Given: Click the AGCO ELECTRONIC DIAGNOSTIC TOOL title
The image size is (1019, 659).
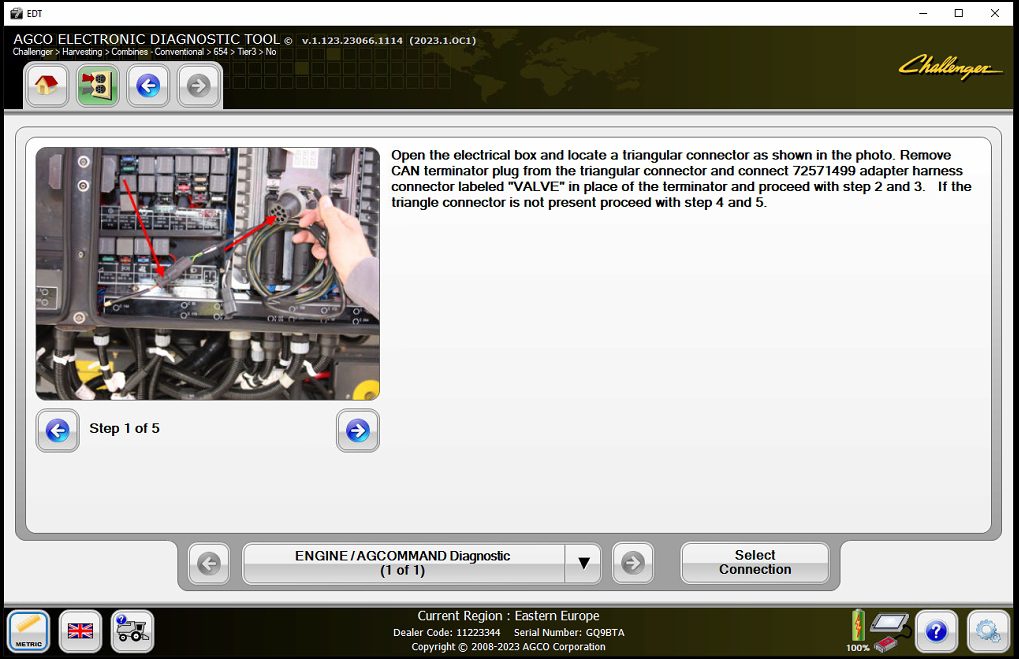Looking at the screenshot, I should [147, 39].
